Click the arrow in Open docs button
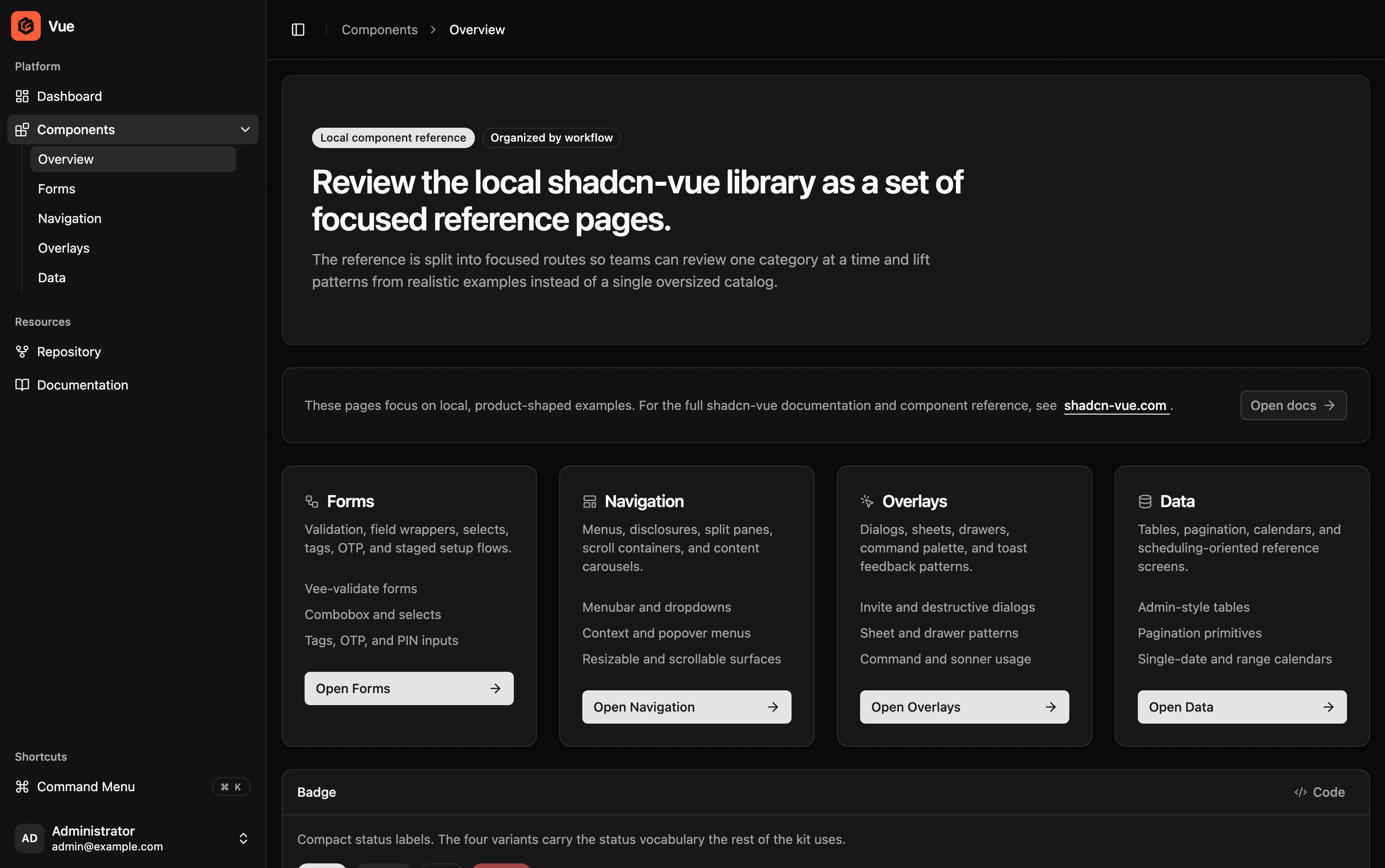 coord(1329,405)
